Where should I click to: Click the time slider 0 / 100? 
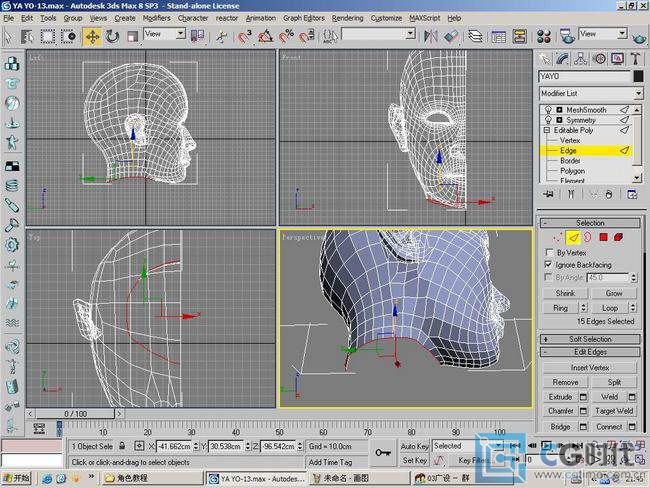75,414
